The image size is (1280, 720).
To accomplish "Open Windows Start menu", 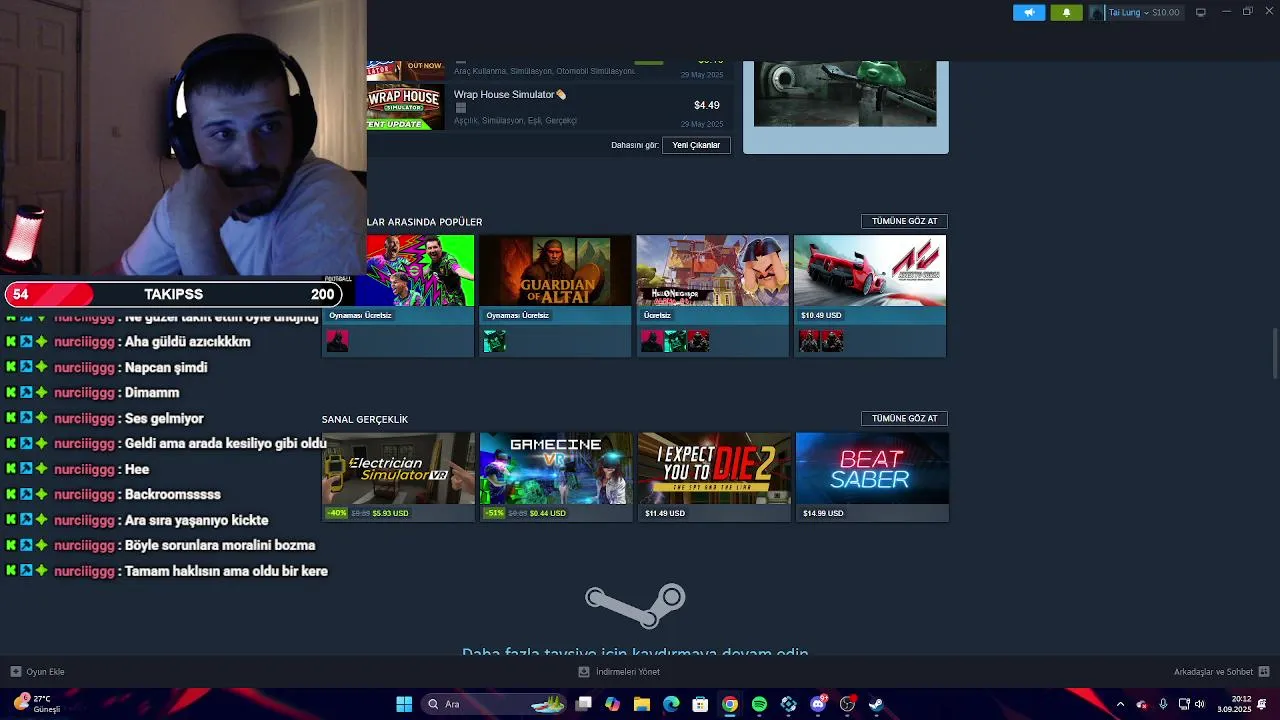I will [404, 704].
